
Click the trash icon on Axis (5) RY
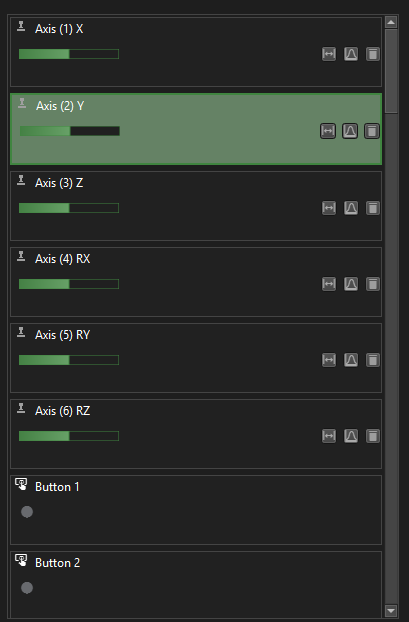tap(373, 360)
